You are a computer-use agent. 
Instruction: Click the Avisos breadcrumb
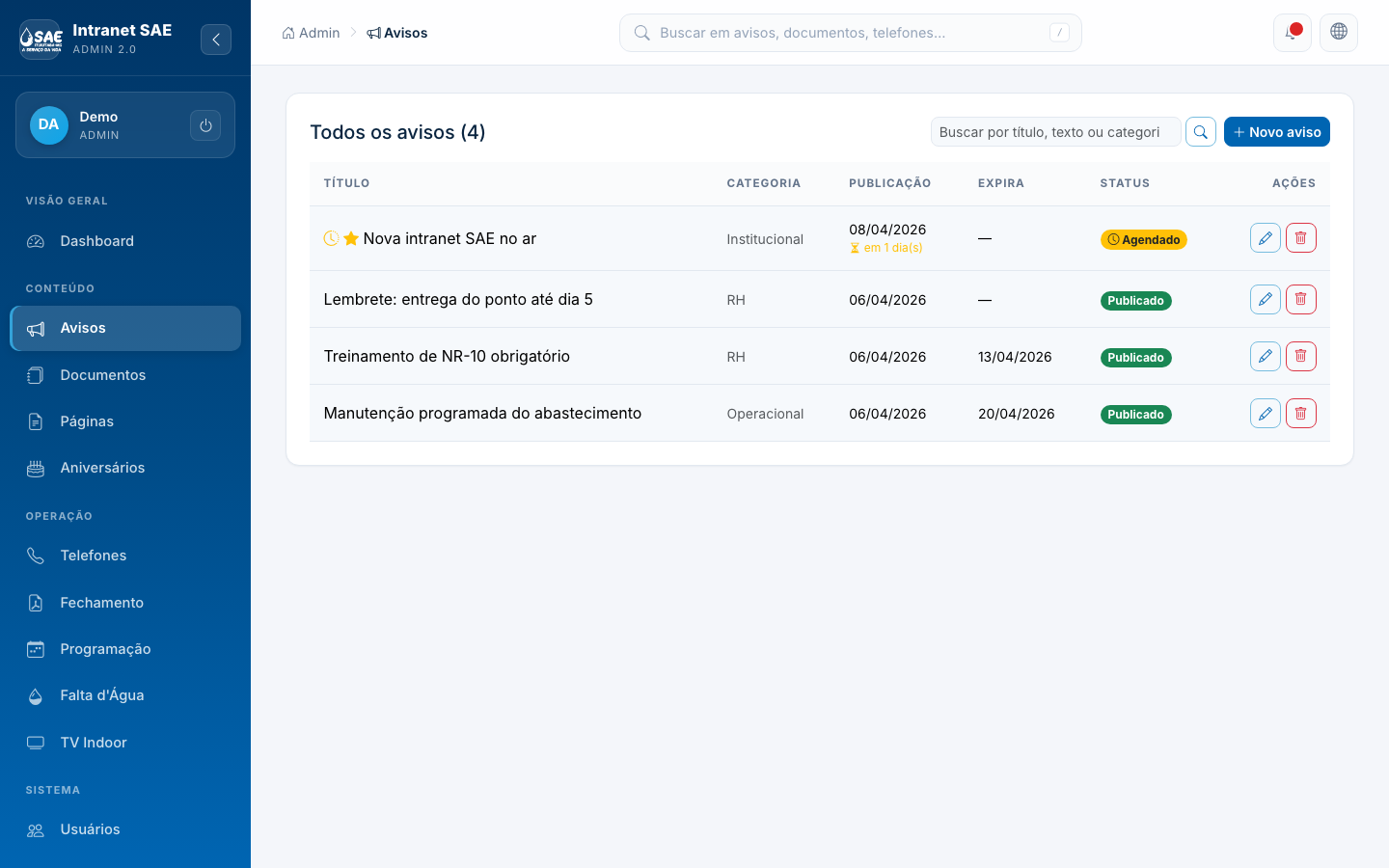point(397,33)
